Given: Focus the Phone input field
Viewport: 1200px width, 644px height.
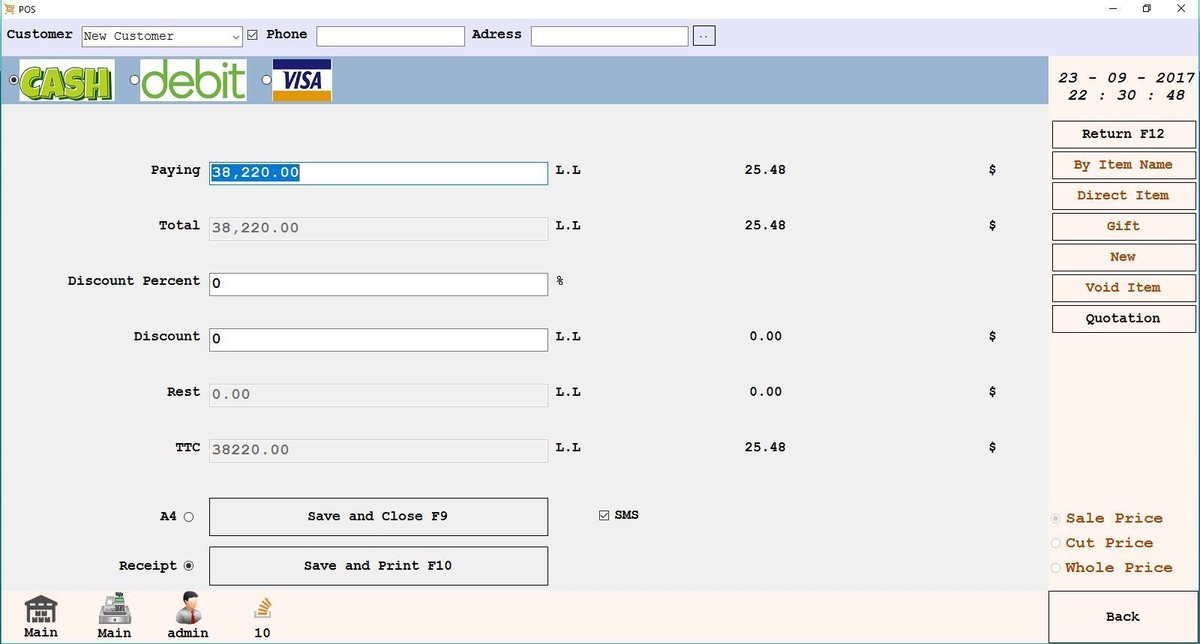Looking at the screenshot, I should pos(391,36).
